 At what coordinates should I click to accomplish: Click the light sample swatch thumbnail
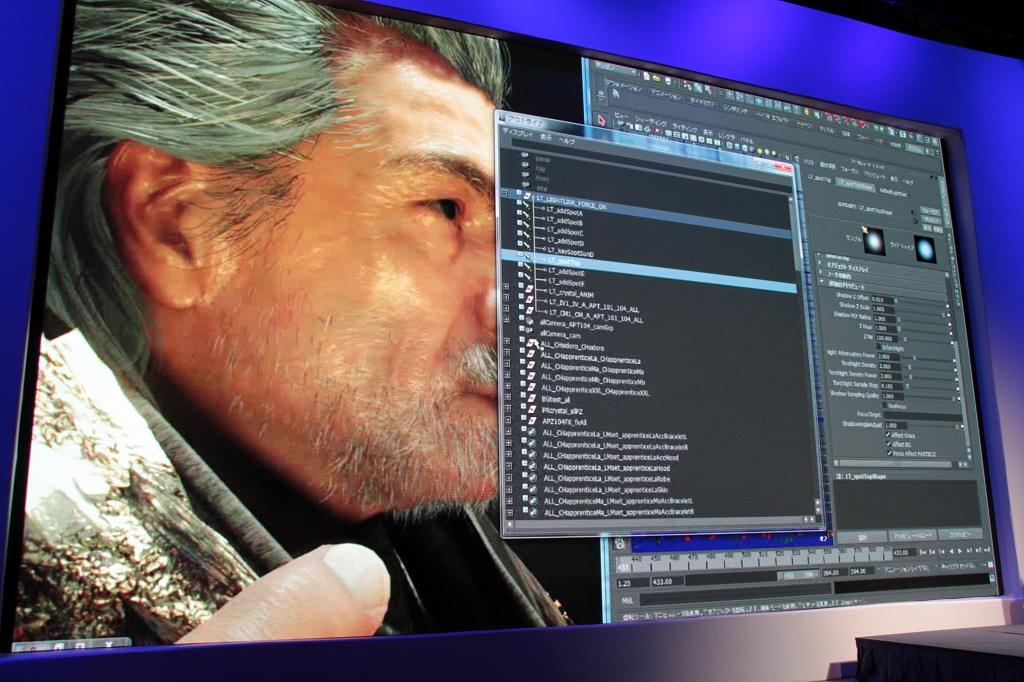tap(873, 240)
